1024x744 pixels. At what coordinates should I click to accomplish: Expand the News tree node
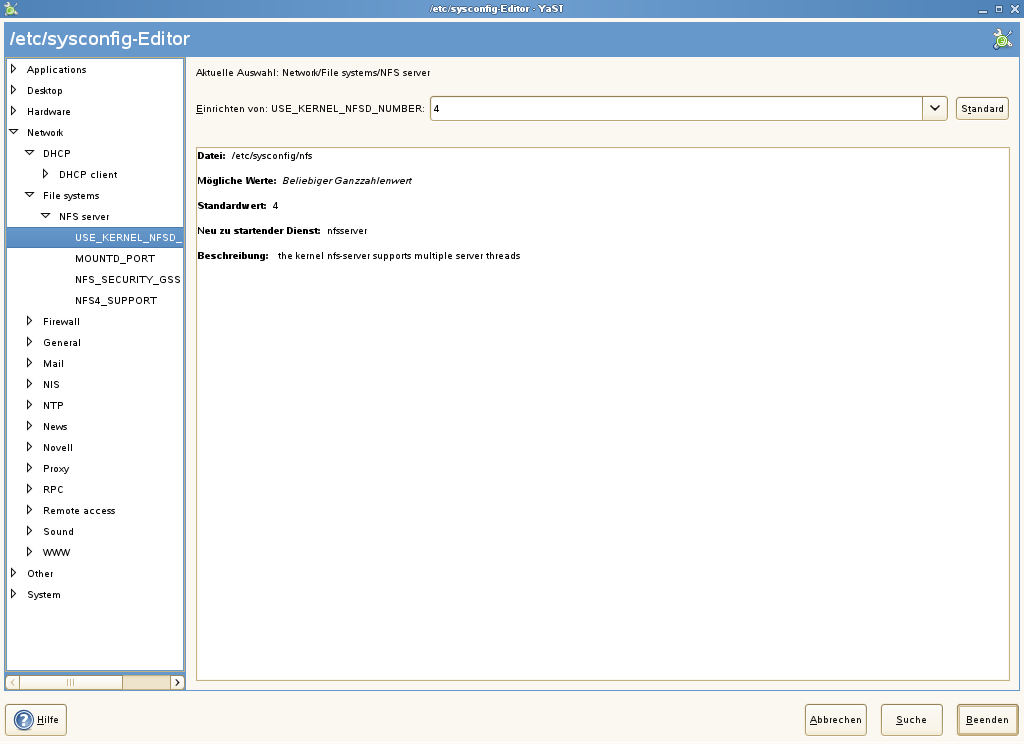pos(29,426)
